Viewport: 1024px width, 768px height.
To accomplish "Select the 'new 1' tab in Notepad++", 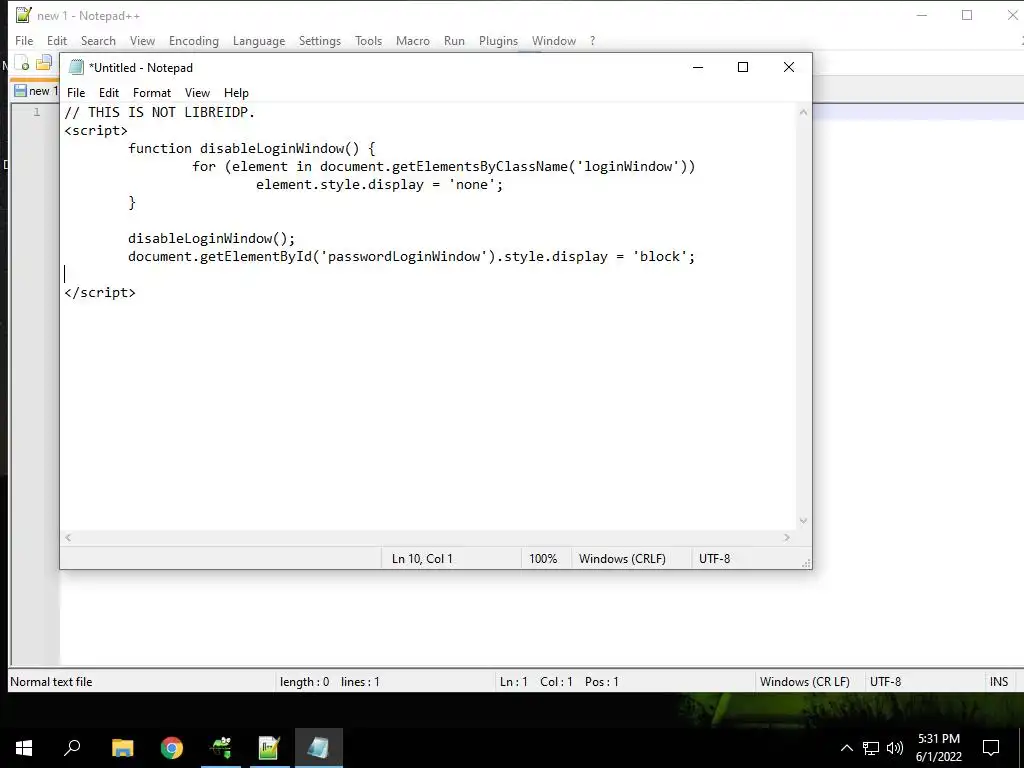I will click(x=36, y=91).
